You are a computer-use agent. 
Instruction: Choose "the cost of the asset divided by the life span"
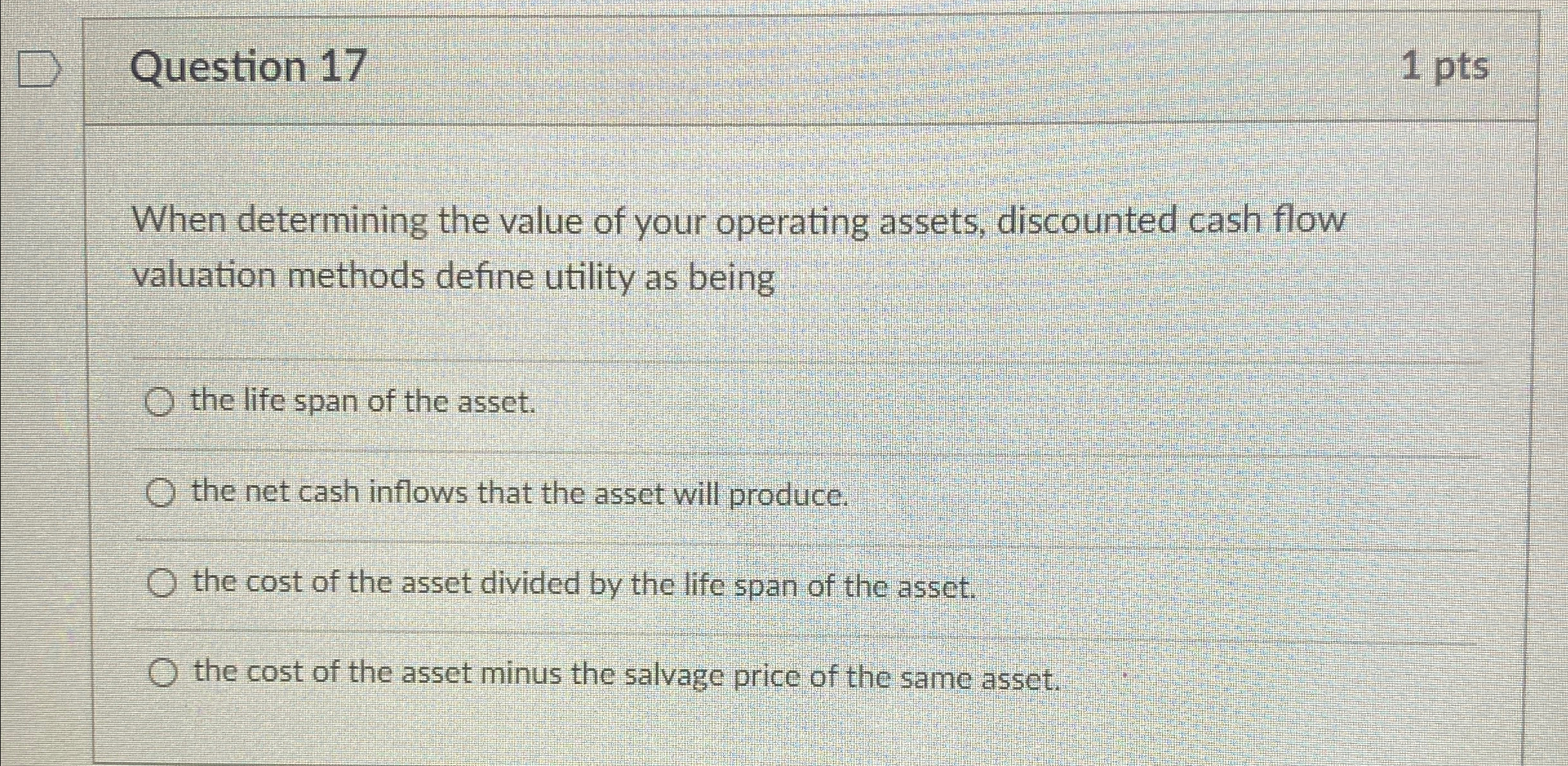(162, 583)
